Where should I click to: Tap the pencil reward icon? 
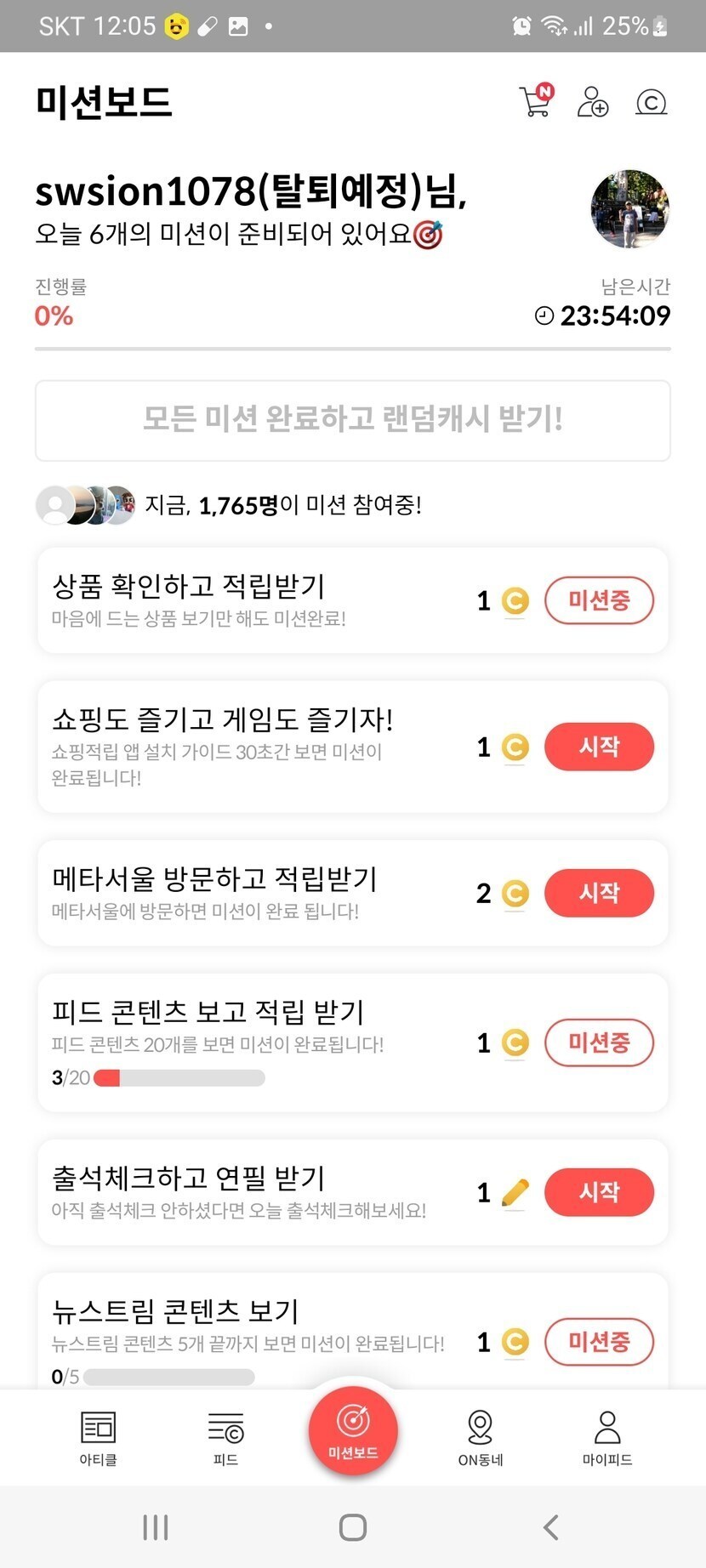coord(515,1192)
